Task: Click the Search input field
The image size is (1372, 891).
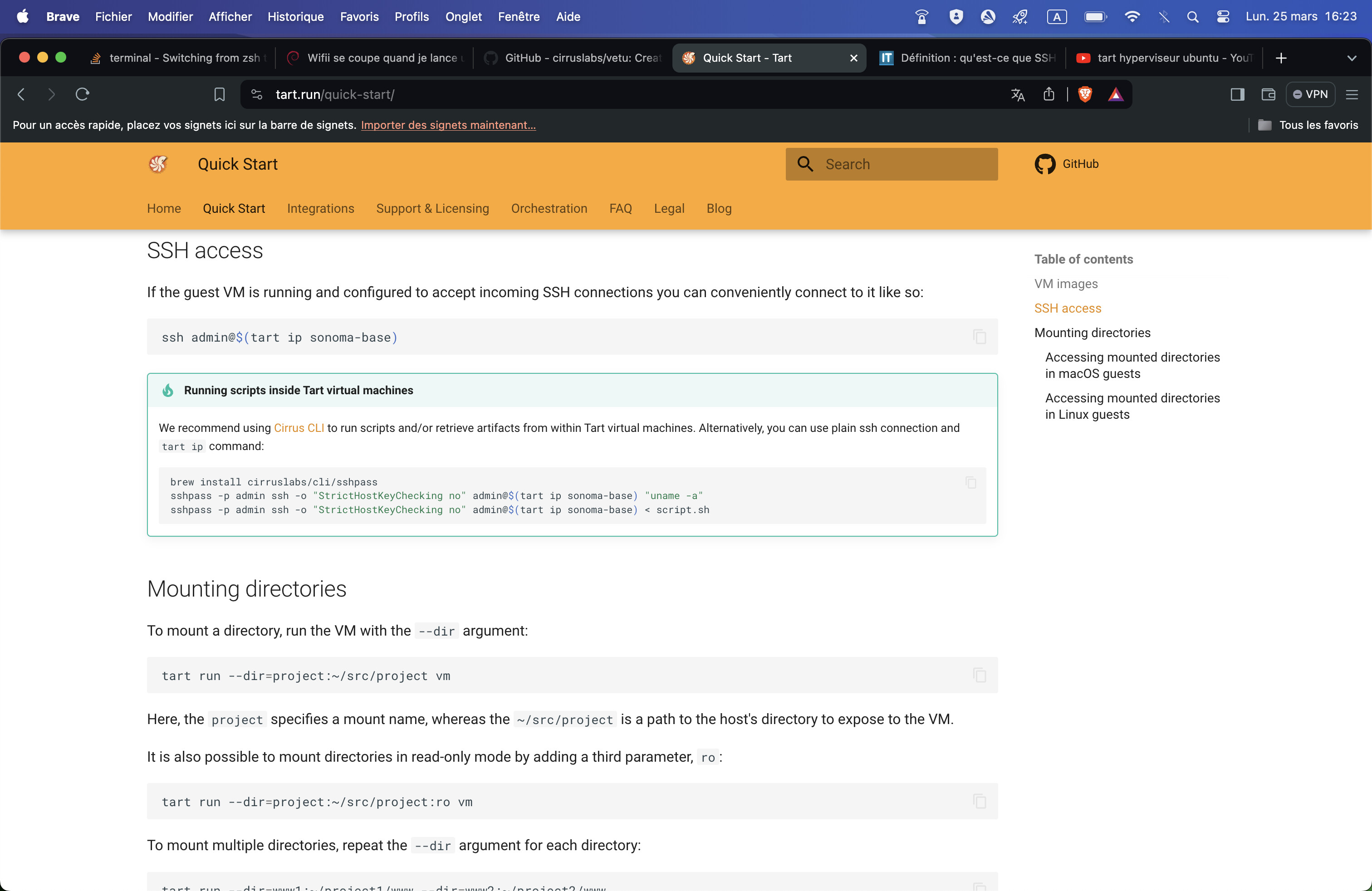Action: click(891, 164)
